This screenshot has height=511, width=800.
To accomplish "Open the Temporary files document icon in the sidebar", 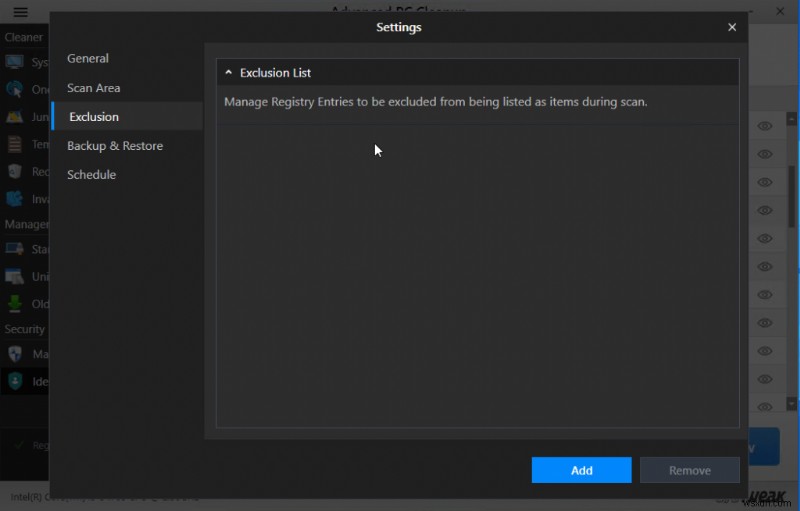I will (x=14, y=144).
